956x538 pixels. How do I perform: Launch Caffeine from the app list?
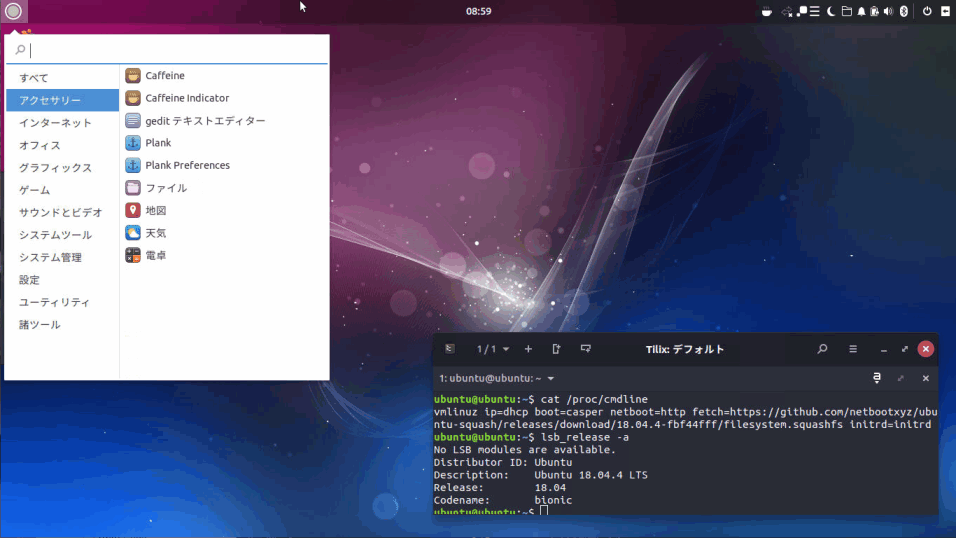224,76
